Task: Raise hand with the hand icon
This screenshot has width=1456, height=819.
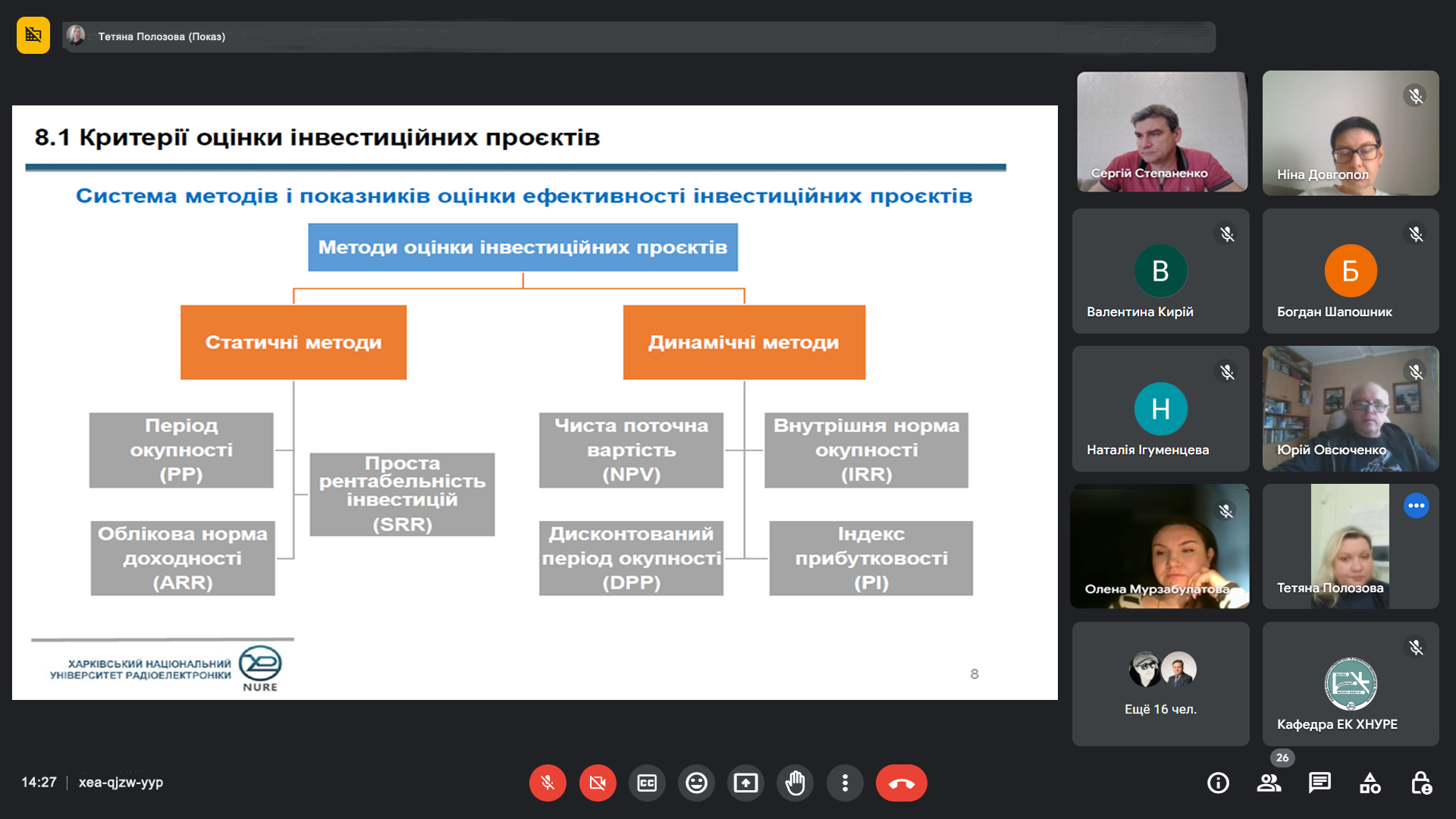Action: (795, 783)
